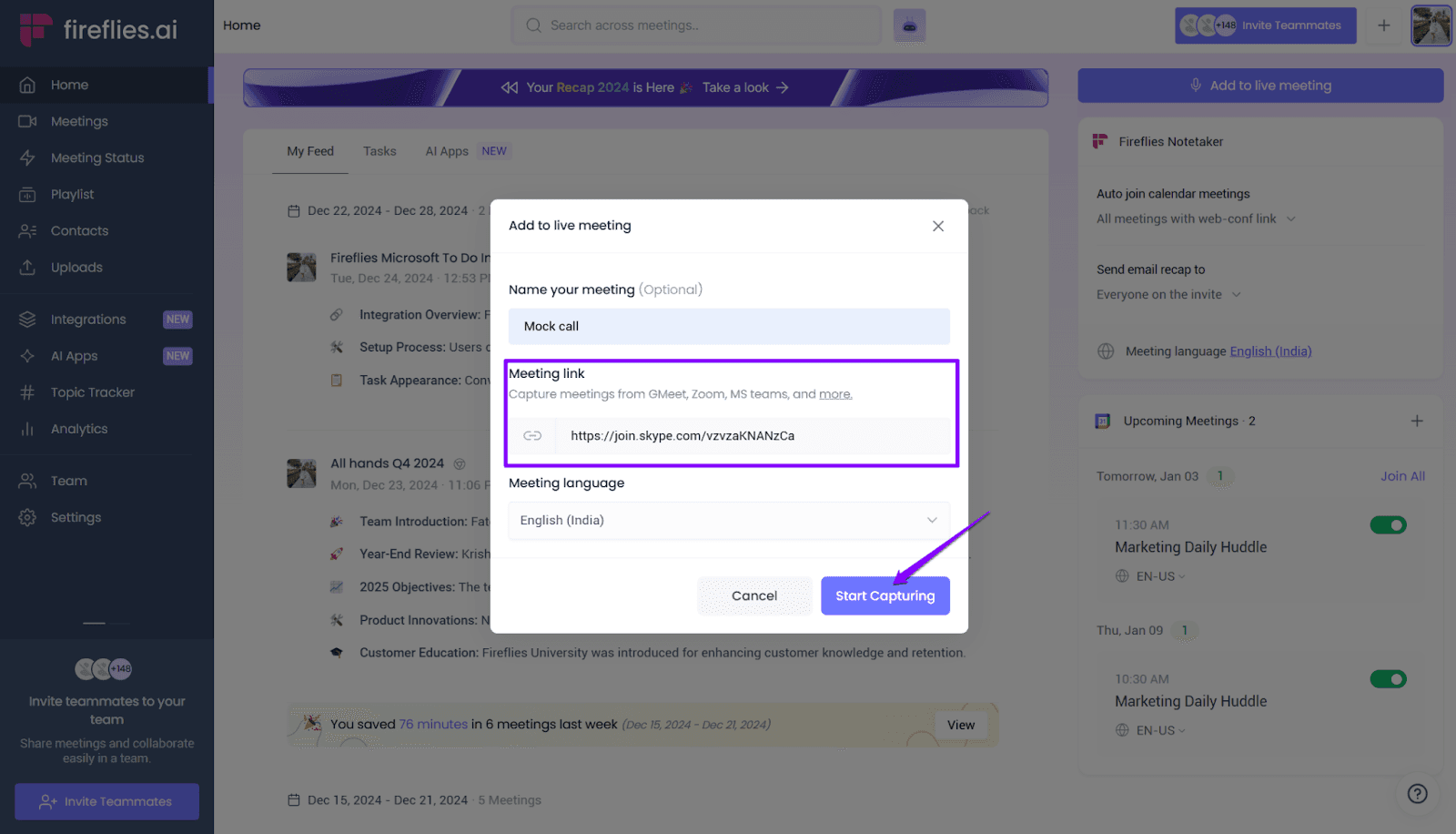Expand EN-US dropdown for 11:30 AM meeting
Image resolution: width=1456 pixels, height=834 pixels.
1160,576
